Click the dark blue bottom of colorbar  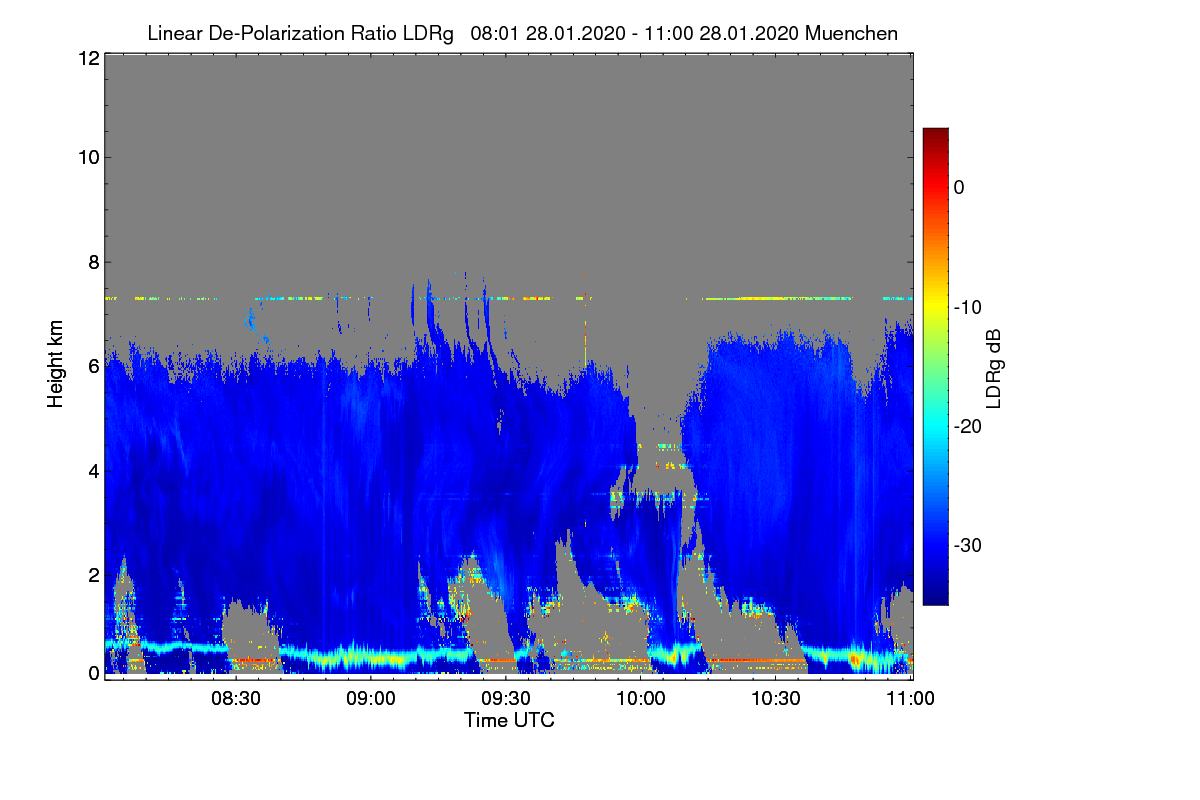(935, 597)
